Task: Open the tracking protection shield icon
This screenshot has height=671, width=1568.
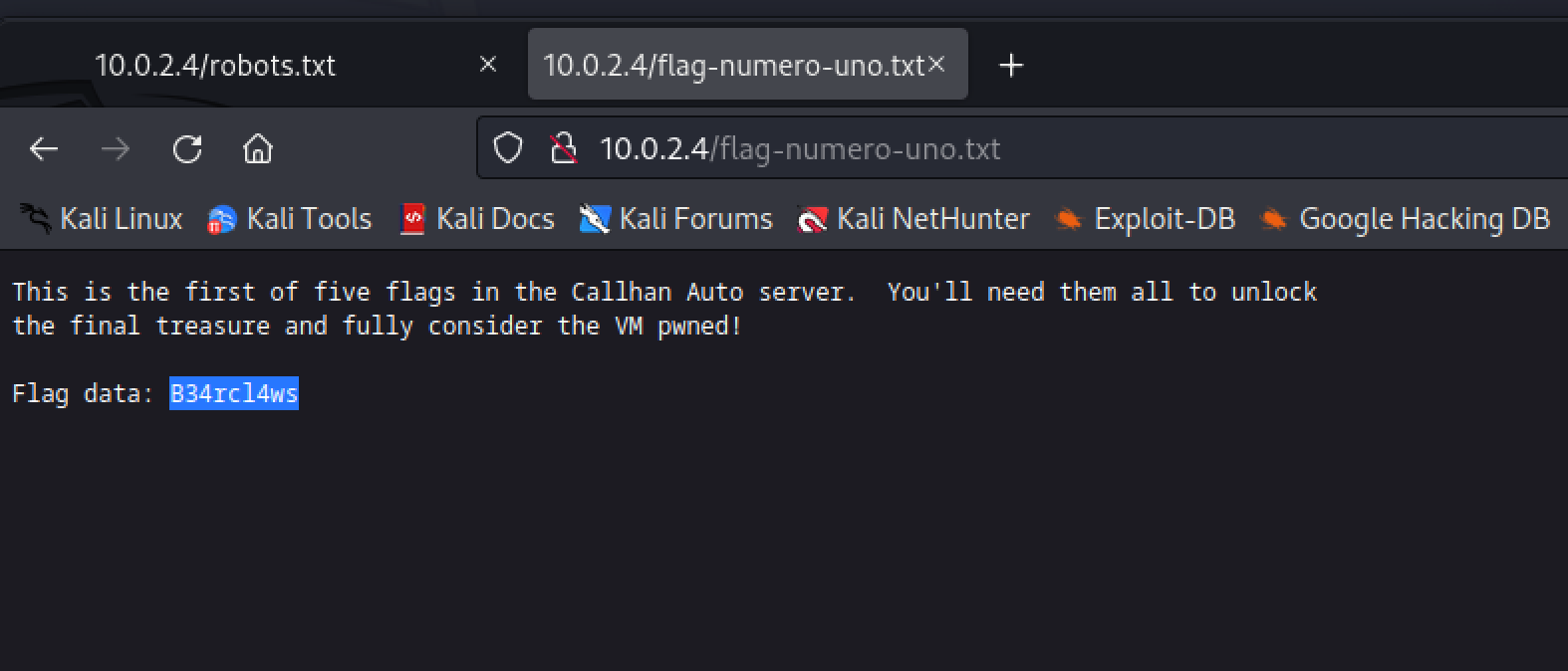Action: (508, 149)
